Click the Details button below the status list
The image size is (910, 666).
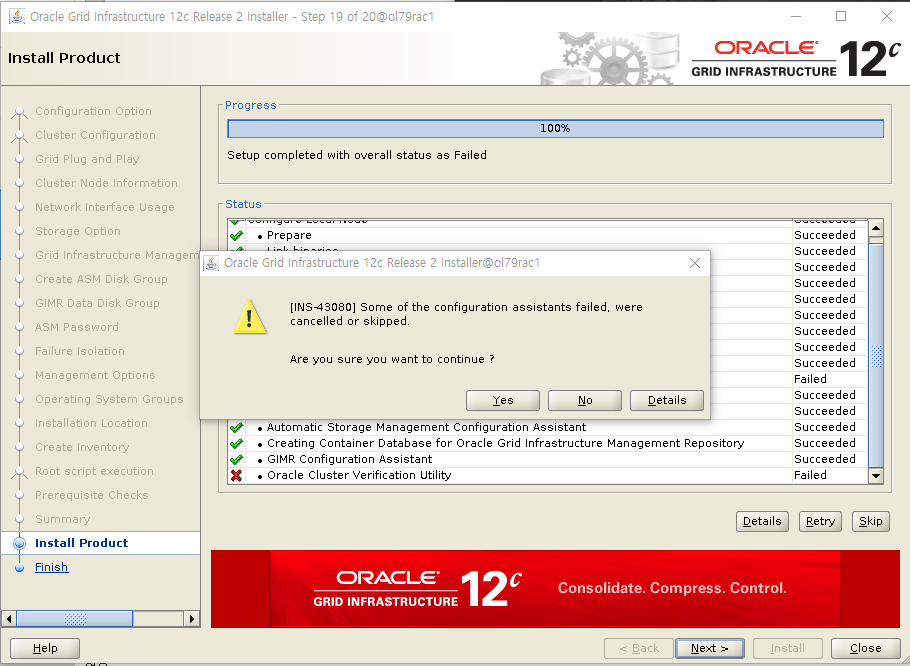(762, 521)
